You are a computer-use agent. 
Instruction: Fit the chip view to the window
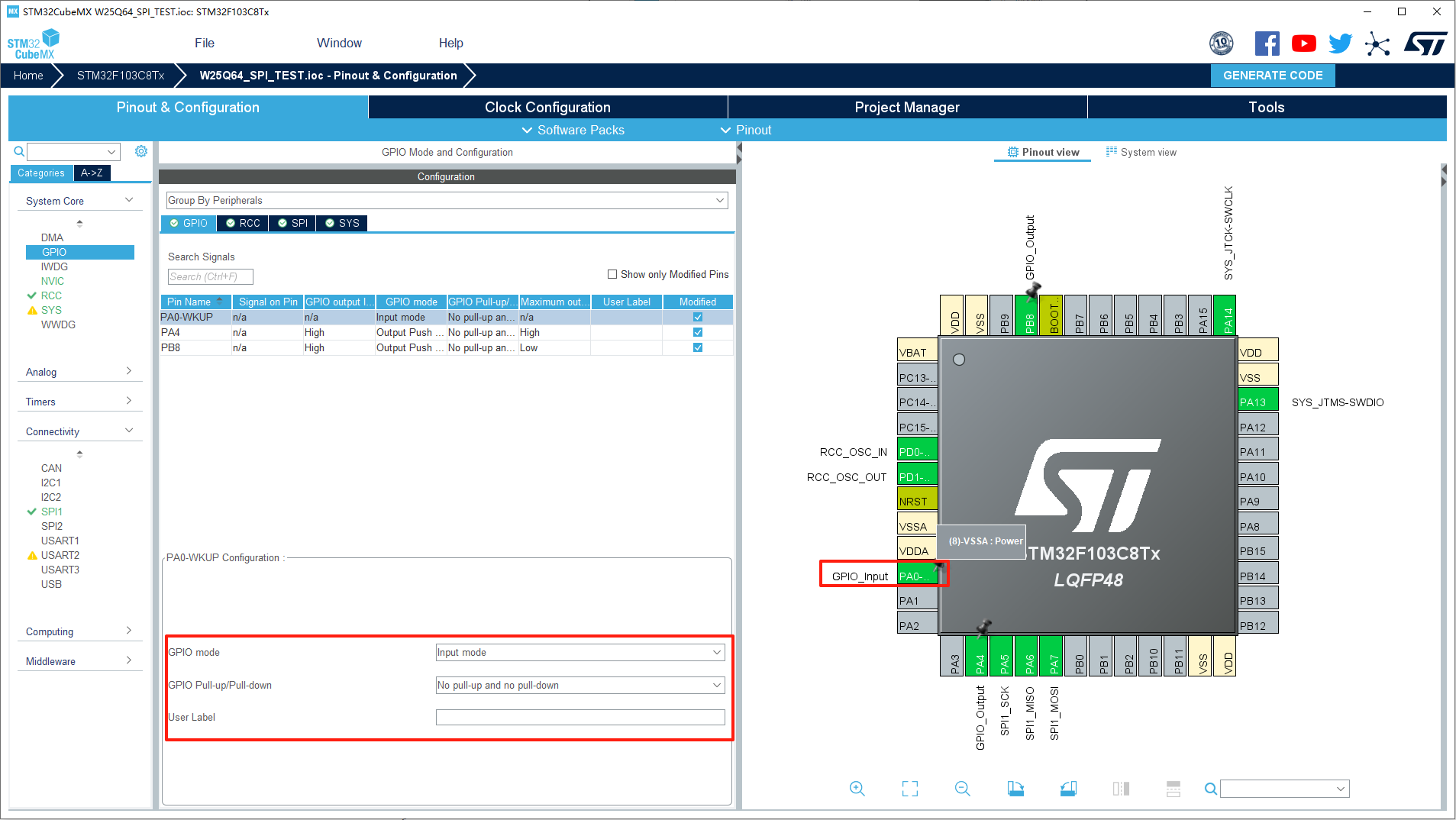(x=910, y=789)
